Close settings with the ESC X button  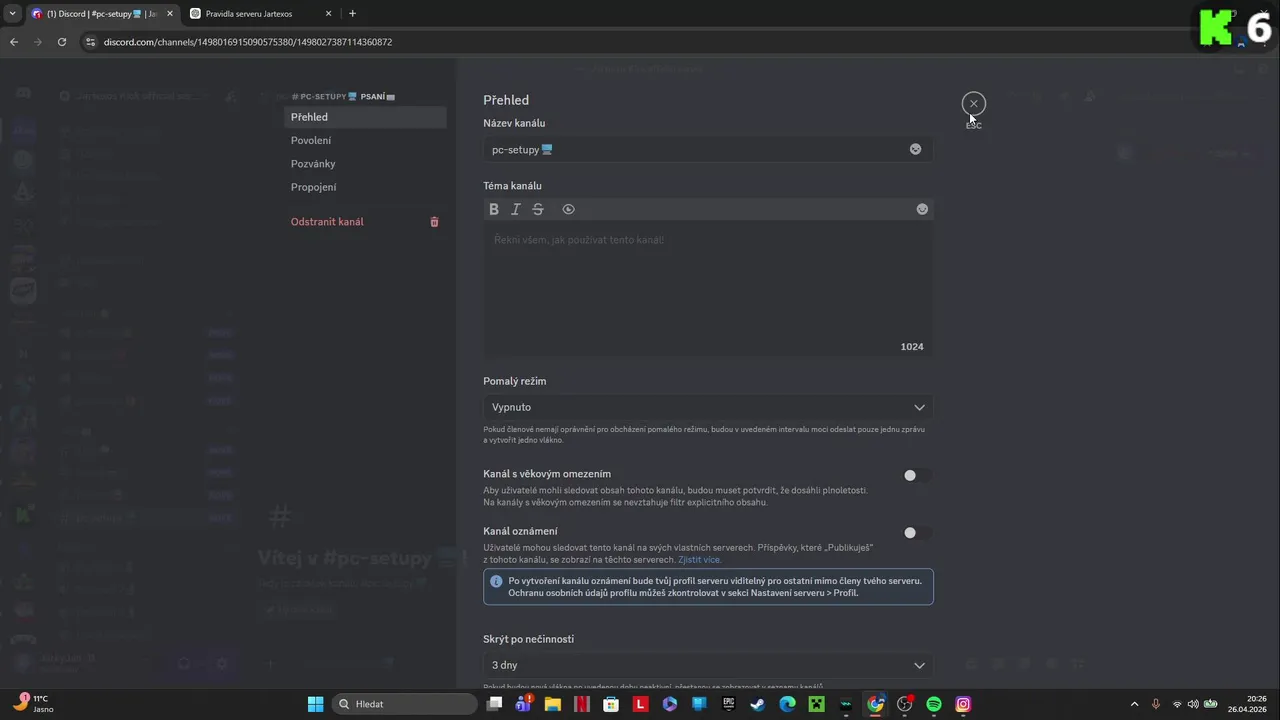click(974, 103)
